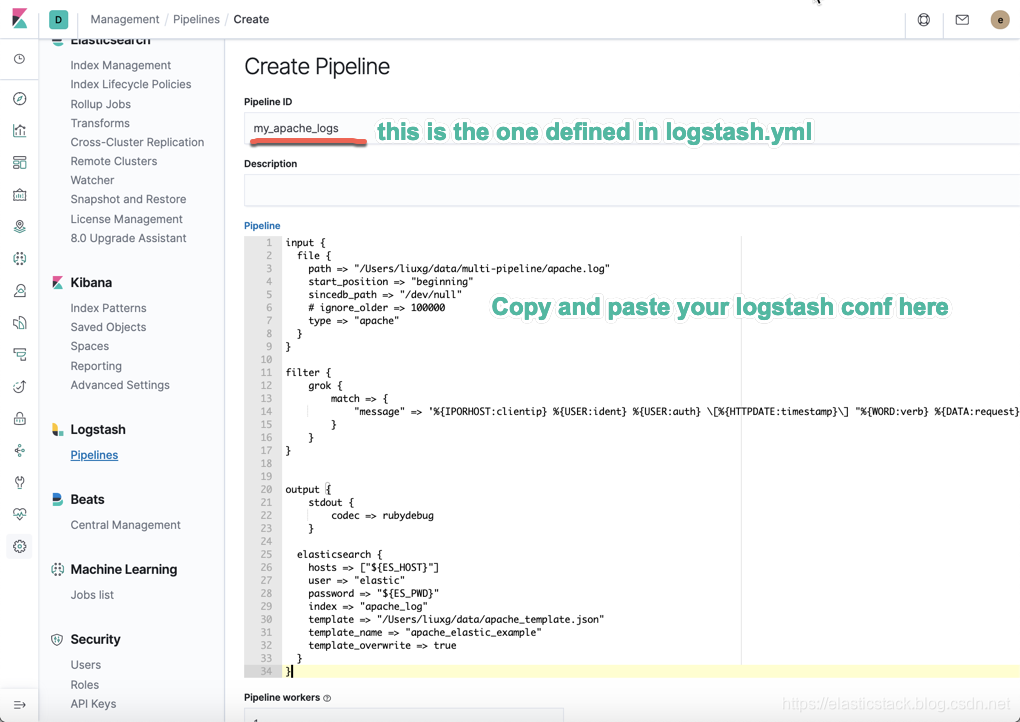Expand the side navigation

tap(20, 705)
